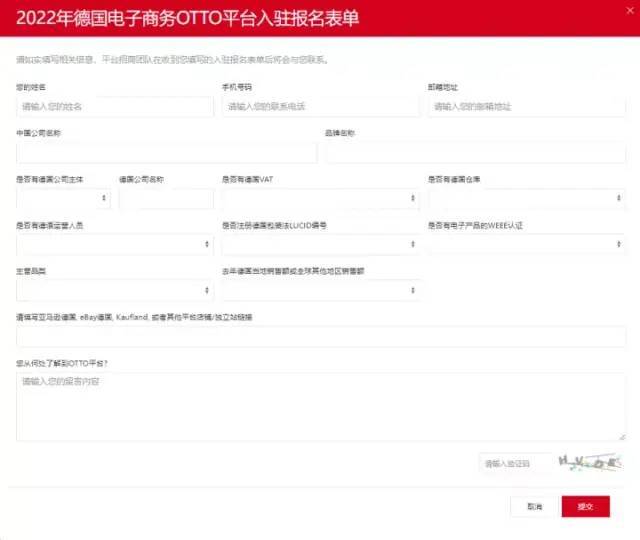The image size is (640, 540).
Task: Click the 您从何处了解到OTTO平台 textarea
Action: (321, 407)
